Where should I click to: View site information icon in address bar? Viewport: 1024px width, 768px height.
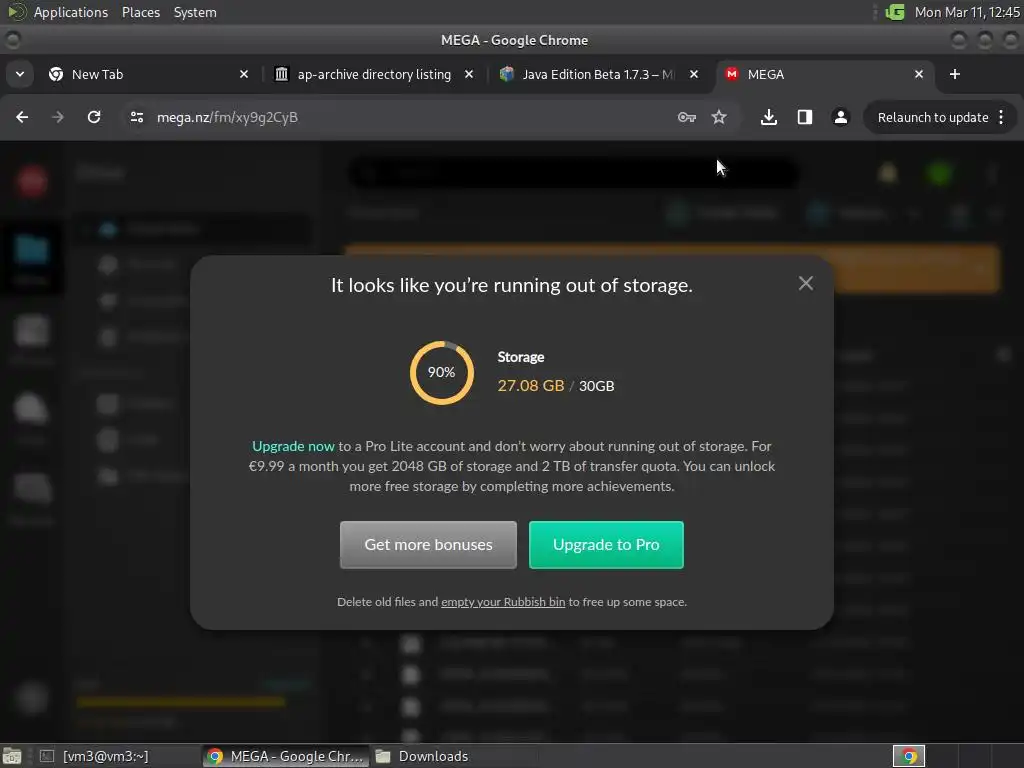(x=137, y=117)
